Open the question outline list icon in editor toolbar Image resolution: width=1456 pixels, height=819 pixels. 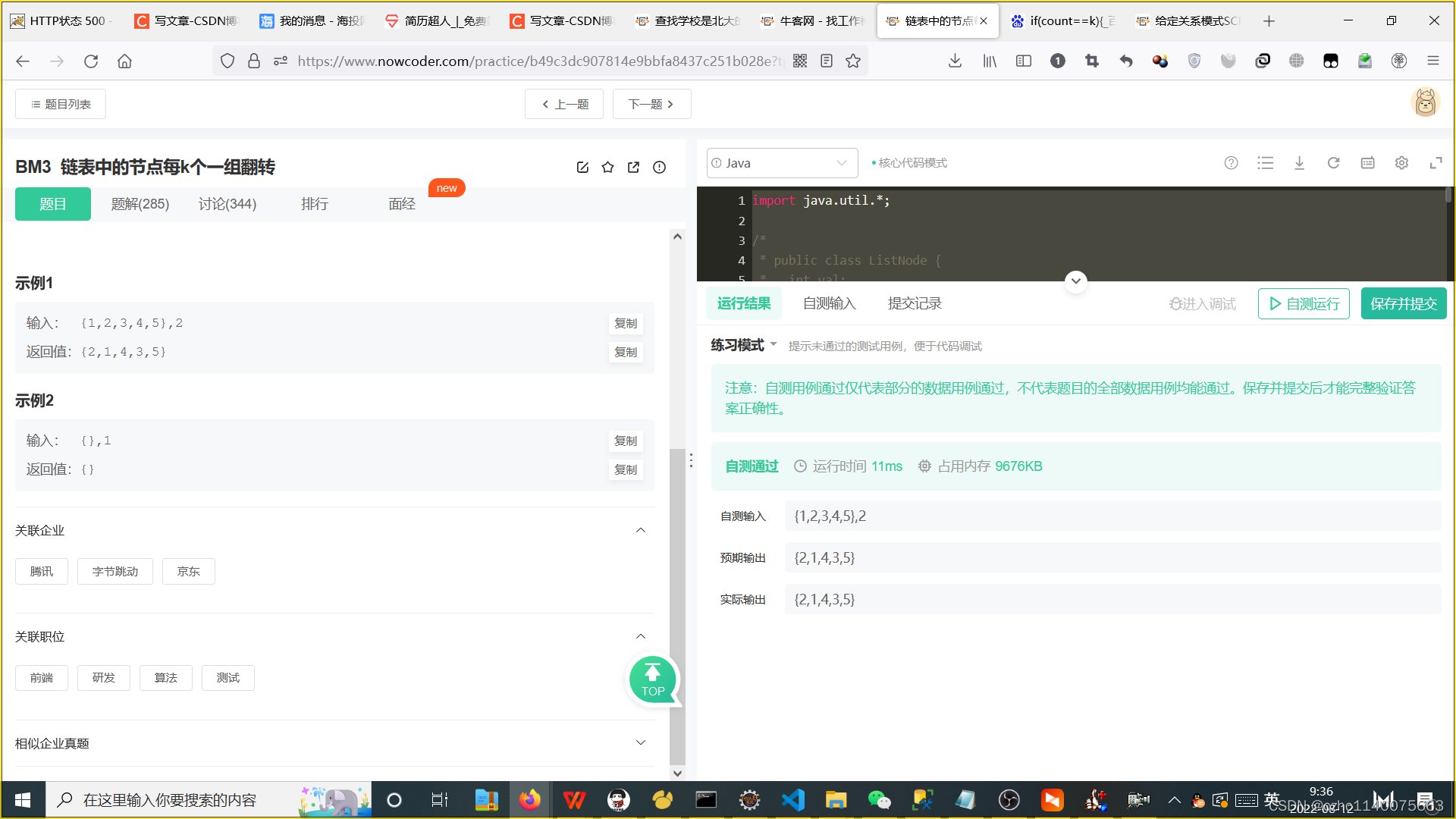(x=1265, y=162)
